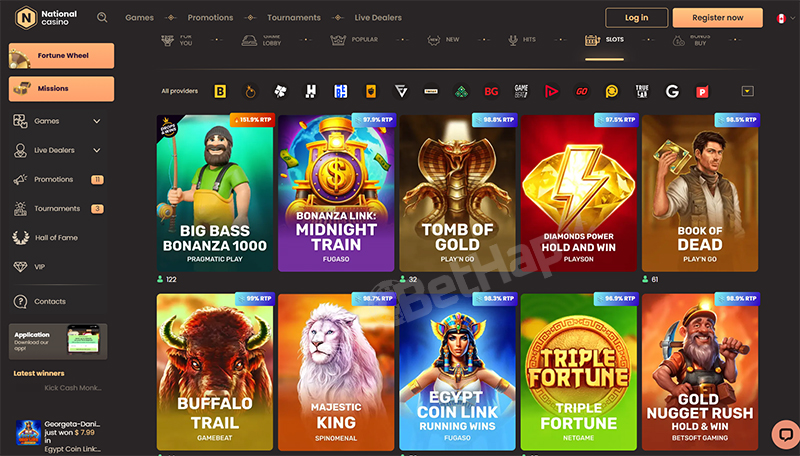Open the Application download banner
This screenshot has height=456, width=800.
point(58,341)
